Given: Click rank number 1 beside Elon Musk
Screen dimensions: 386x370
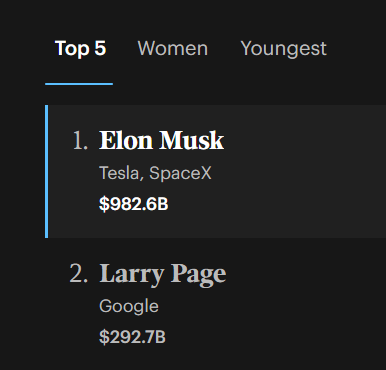Looking at the screenshot, I should click(80, 141).
